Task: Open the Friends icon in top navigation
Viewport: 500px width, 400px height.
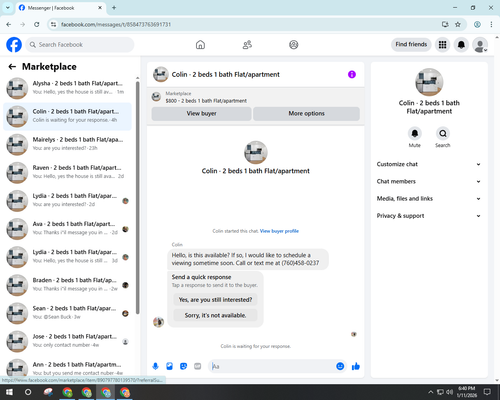Action: tap(247, 45)
